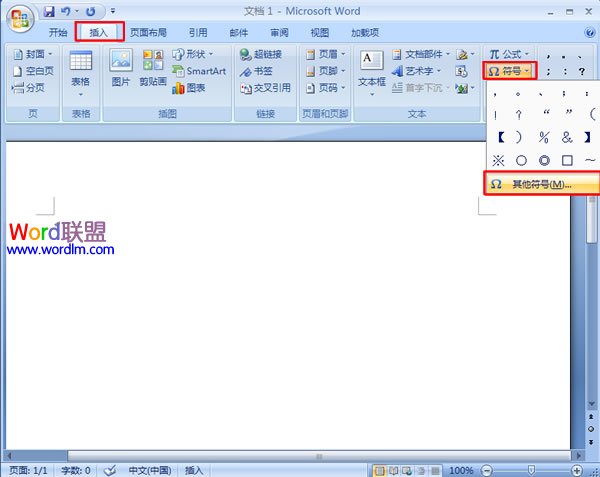Toggle insert/overtype mode (插入) in status bar
Screen dimensions: 600x477
click(x=194, y=470)
